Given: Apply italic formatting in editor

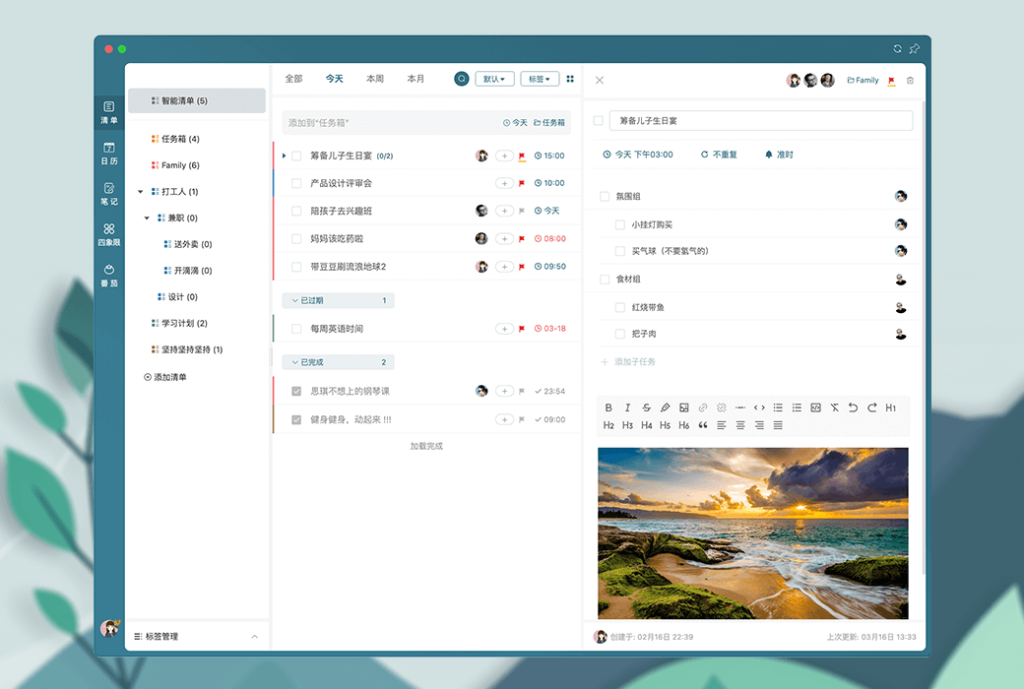Looking at the screenshot, I should [x=627, y=408].
